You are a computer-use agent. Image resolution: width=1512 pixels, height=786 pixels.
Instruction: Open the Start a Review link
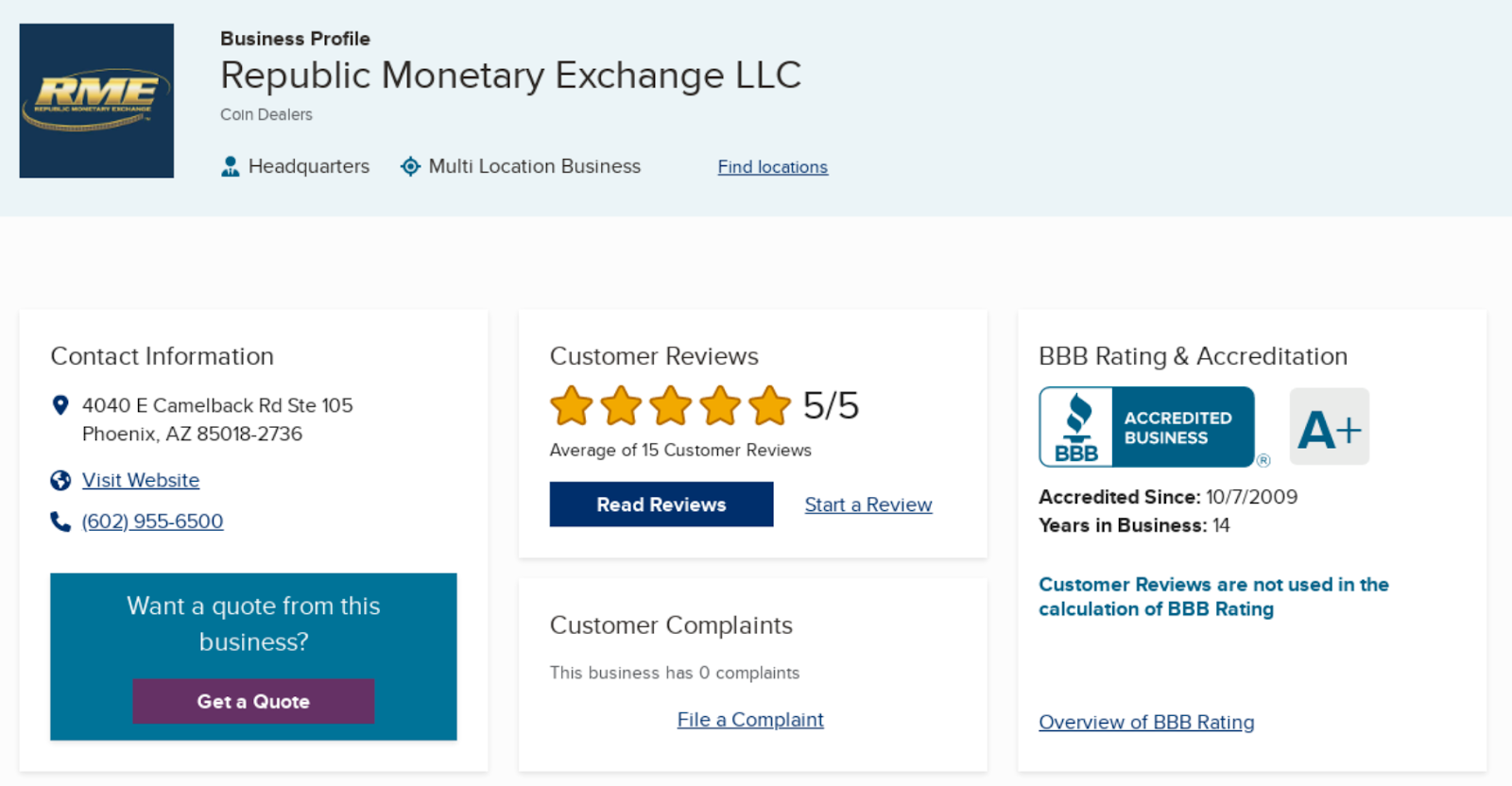tap(868, 504)
